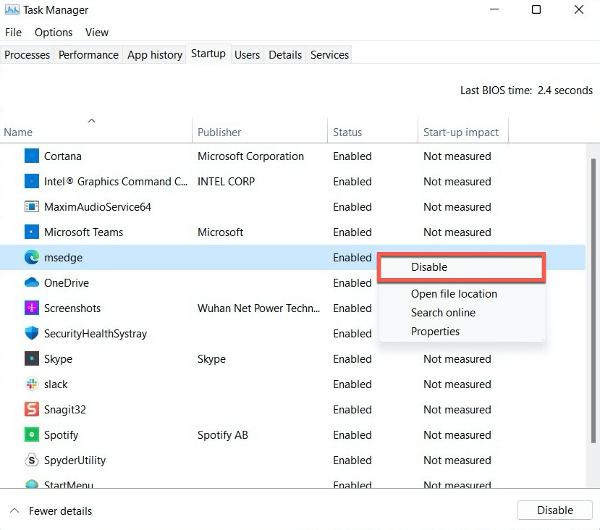This screenshot has height=530, width=600.
Task: Click the INTEL CORP publisher cell
Action: pyautogui.click(x=226, y=181)
